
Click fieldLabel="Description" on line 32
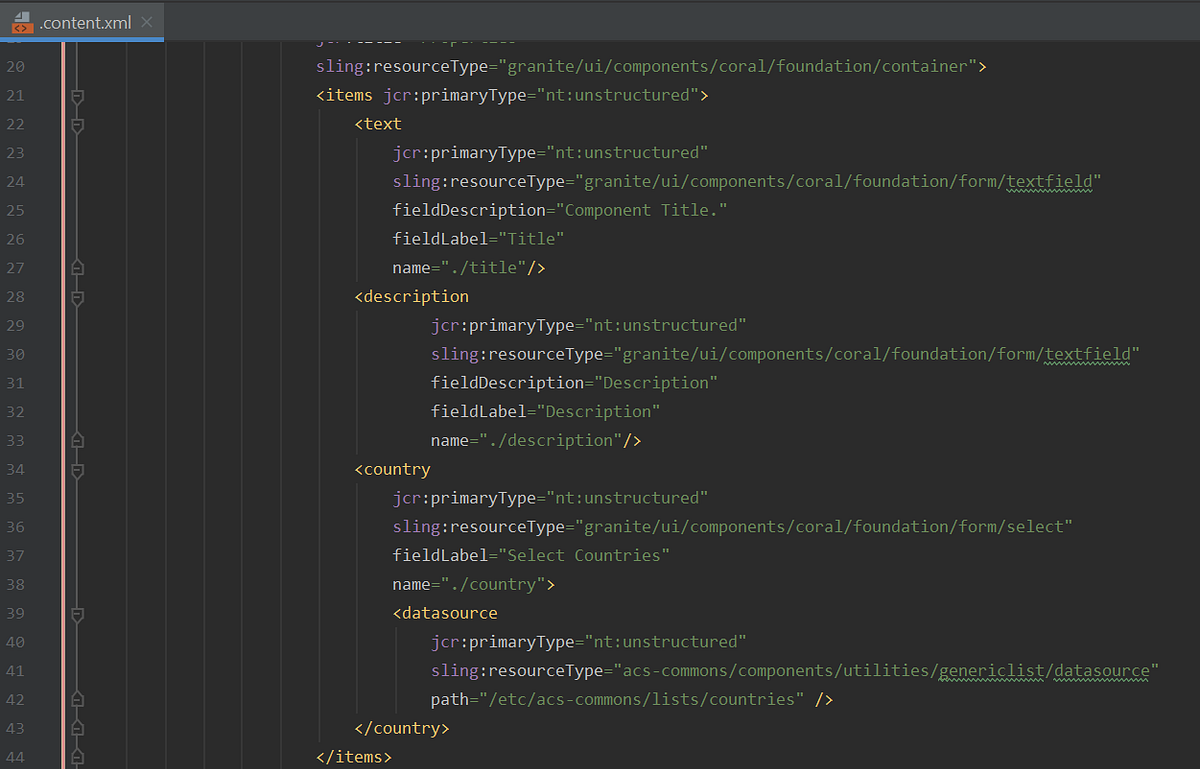click(x=546, y=411)
